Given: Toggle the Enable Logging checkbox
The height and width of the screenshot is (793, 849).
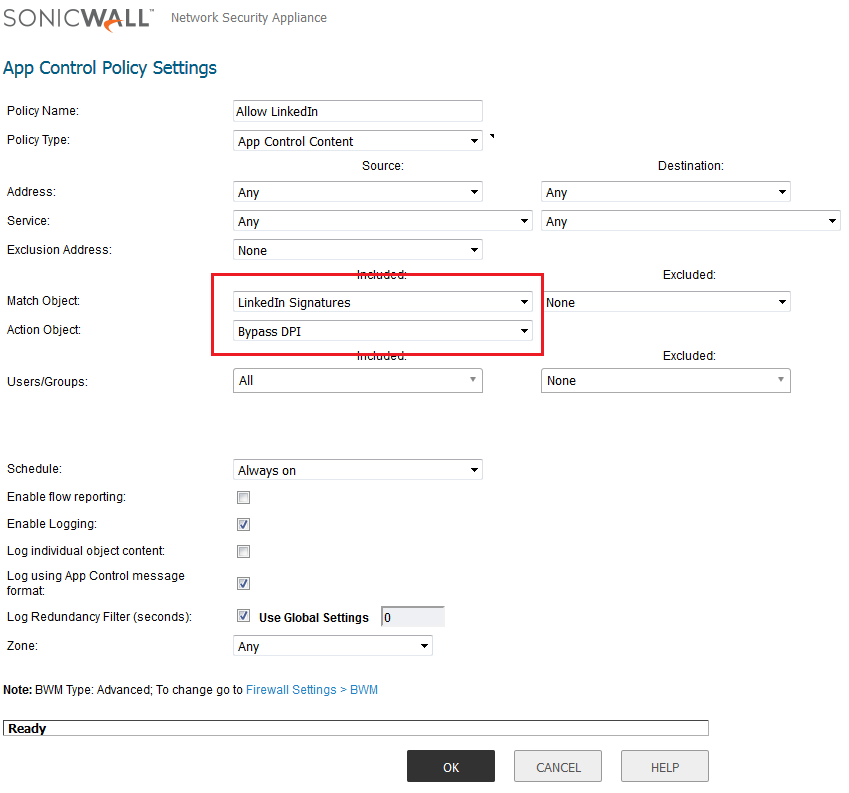Looking at the screenshot, I should (x=243, y=524).
